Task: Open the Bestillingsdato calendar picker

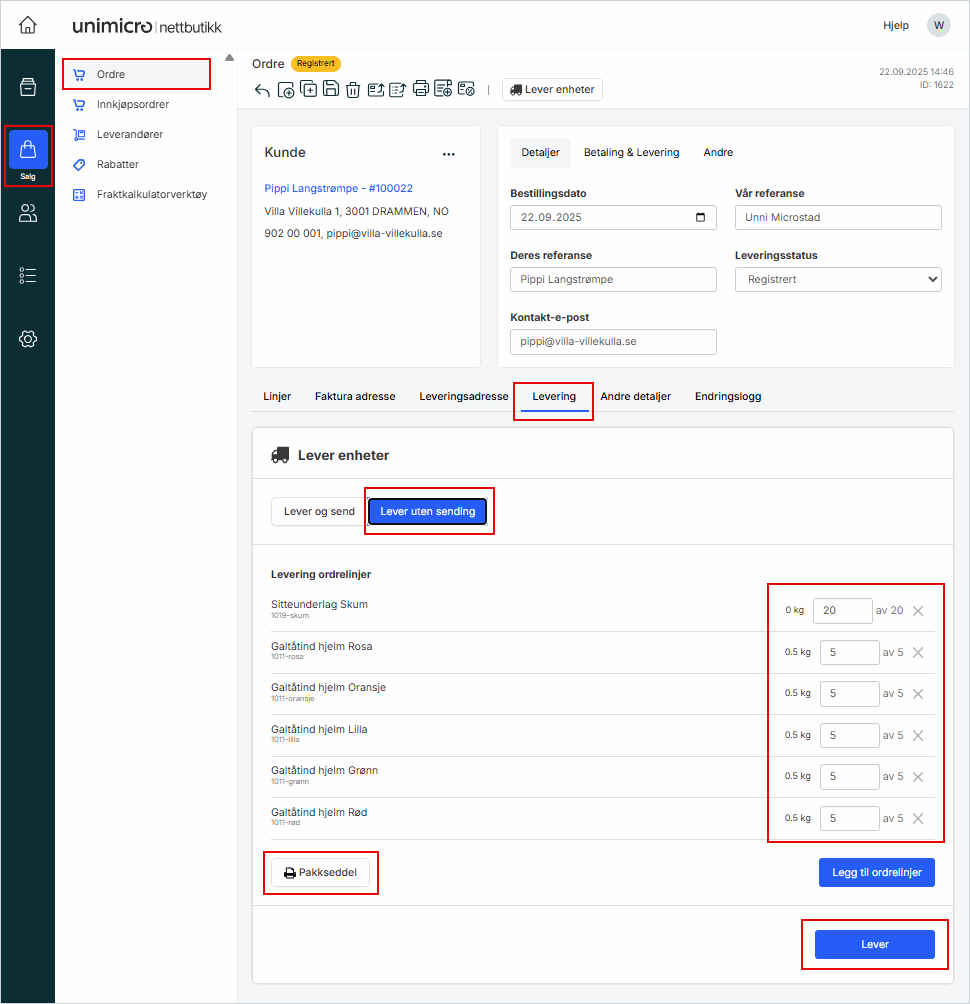Action: pos(700,218)
